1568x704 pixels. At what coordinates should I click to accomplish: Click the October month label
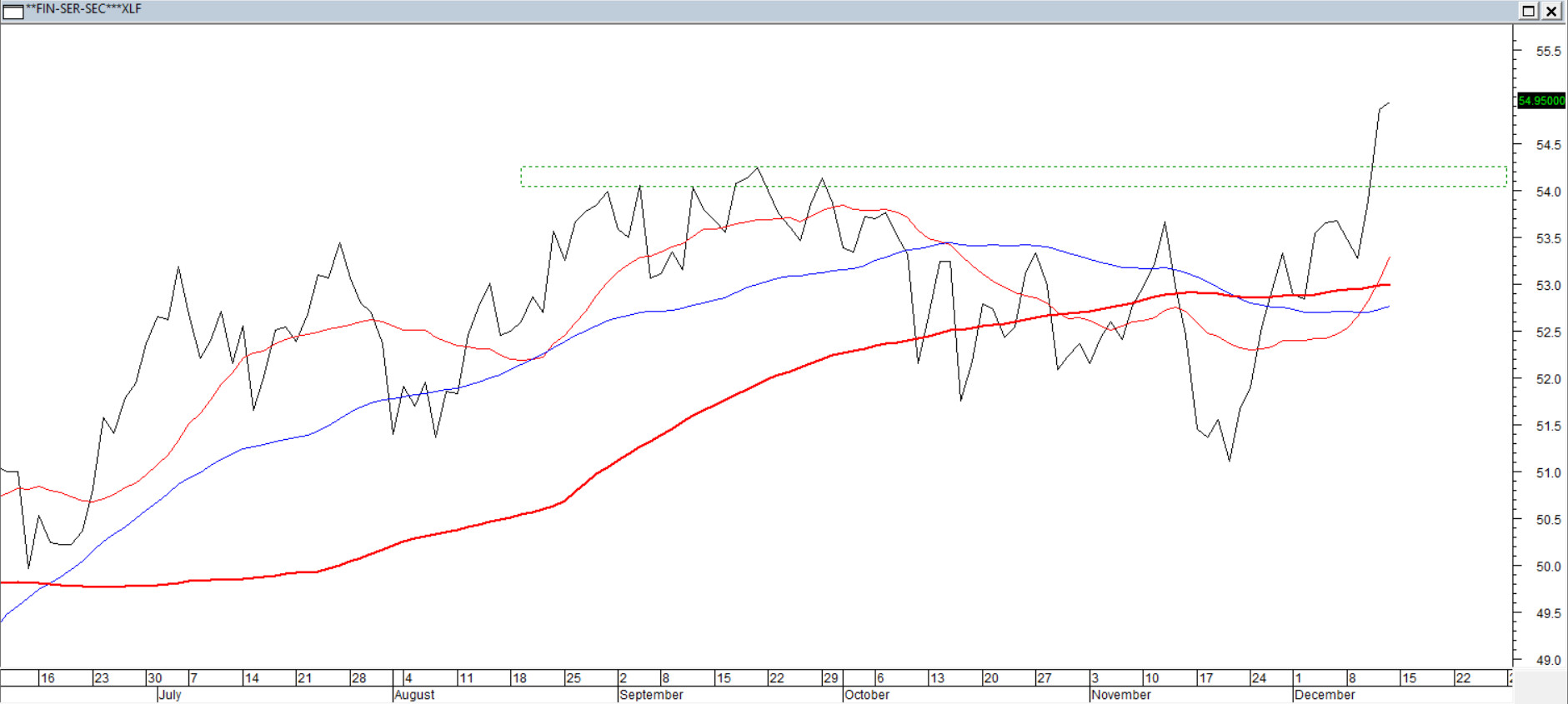867,695
